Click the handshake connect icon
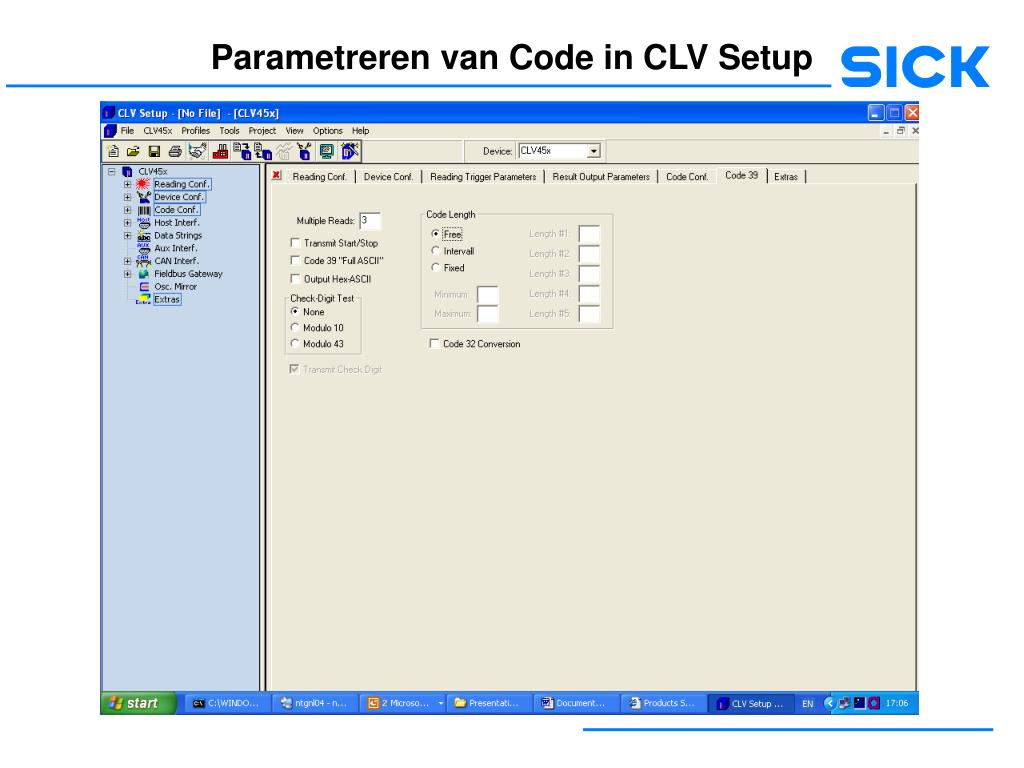Screen dimensions: 1024x768 click(197, 152)
